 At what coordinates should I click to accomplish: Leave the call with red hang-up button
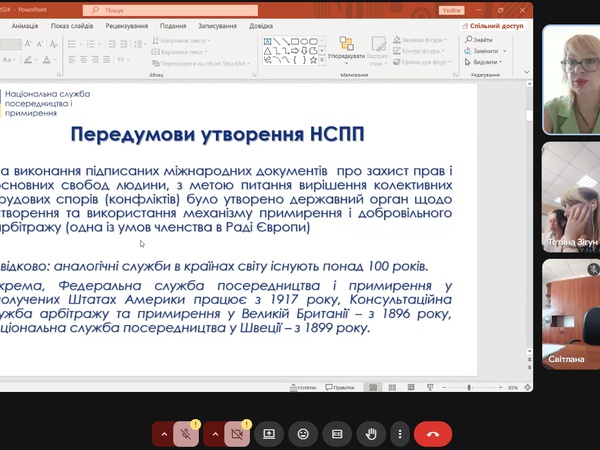click(433, 434)
